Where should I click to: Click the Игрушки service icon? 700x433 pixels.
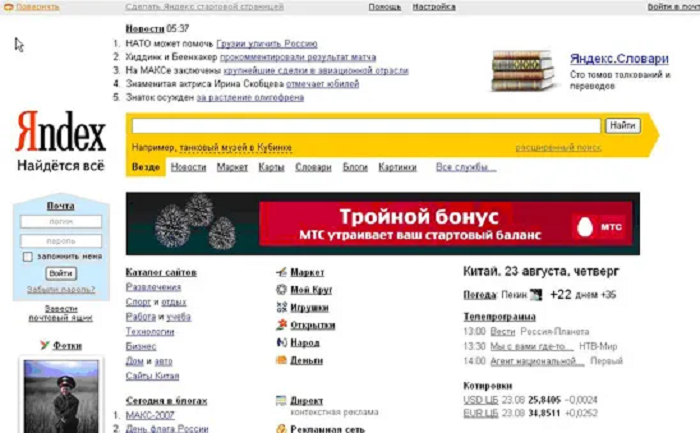[281, 307]
